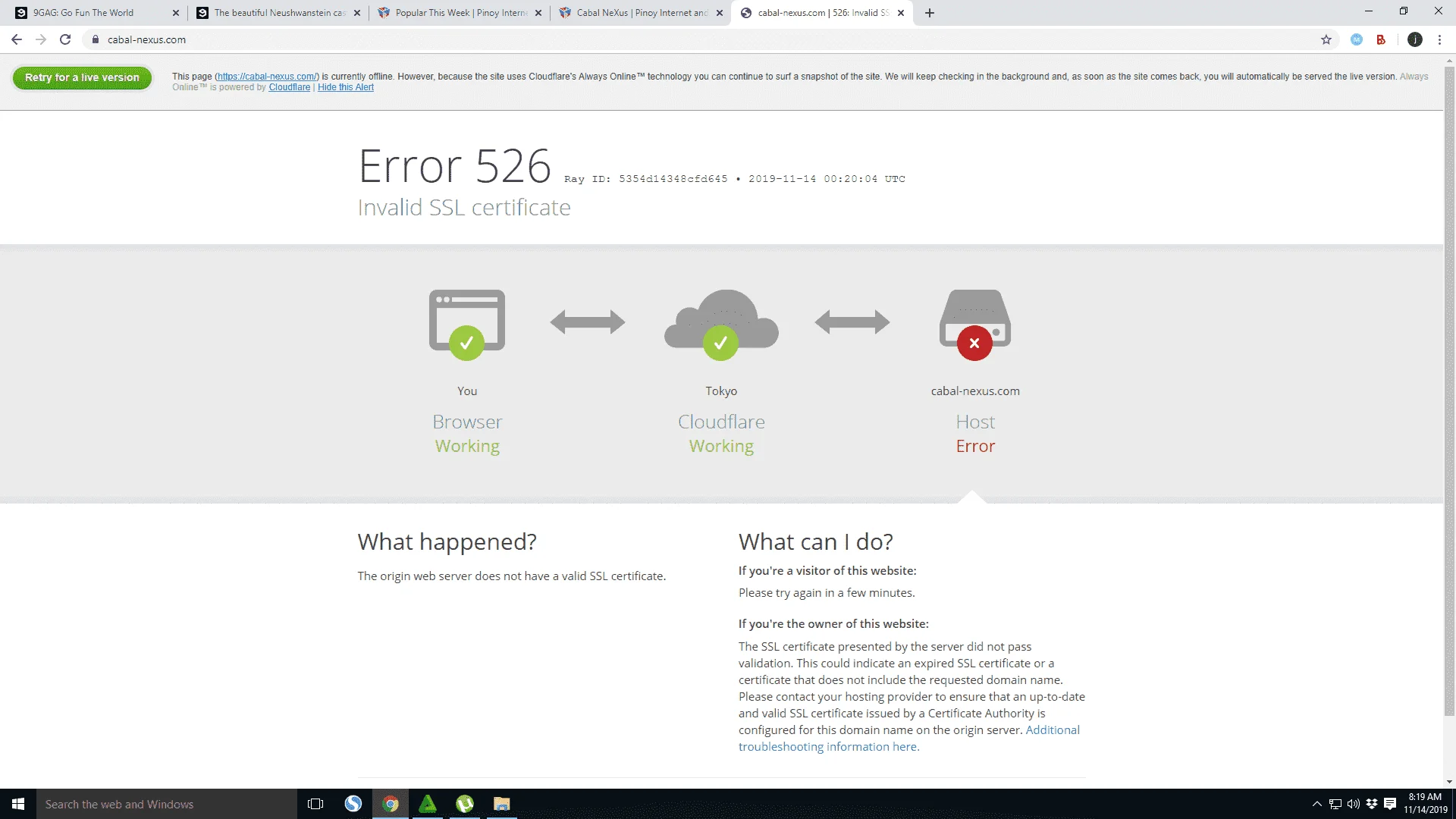Switch to the Cabal NeXus Pinoy tab
Viewport: 1456px width, 819px height.
coord(642,13)
